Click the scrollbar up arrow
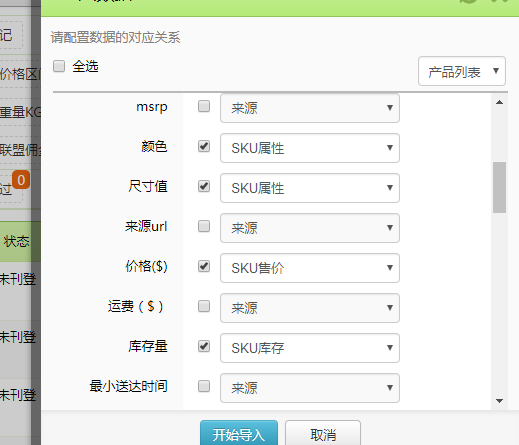 [x=499, y=102]
